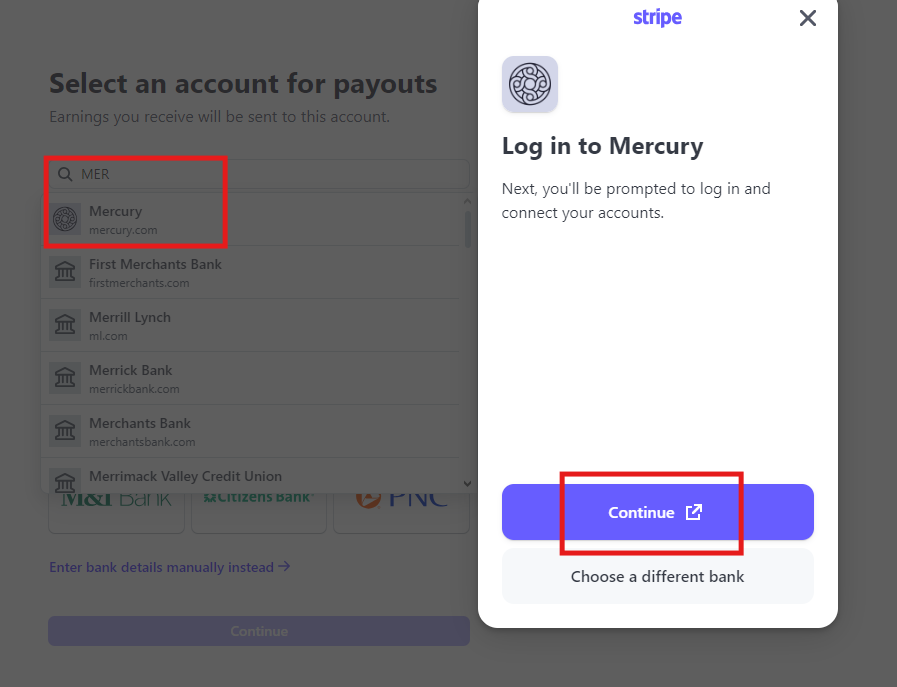
Task: Click First Merchants Bank building icon
Action: tap(66, 272)
